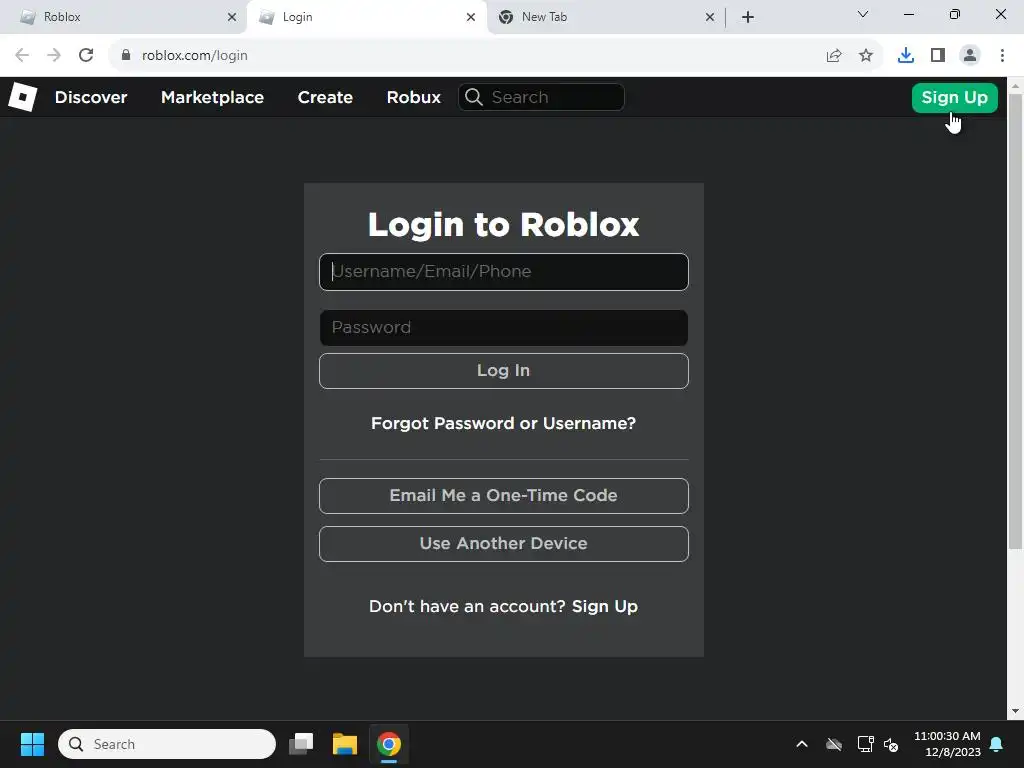Image resolution: width=1024 pixels, height=768 pixels.
Task: Click Forgot Password or Username link
Action: click(504, 423)
